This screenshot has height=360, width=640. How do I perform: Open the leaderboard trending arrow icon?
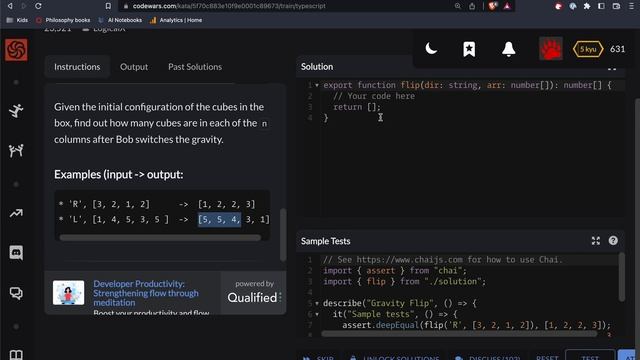pos(16,213)
